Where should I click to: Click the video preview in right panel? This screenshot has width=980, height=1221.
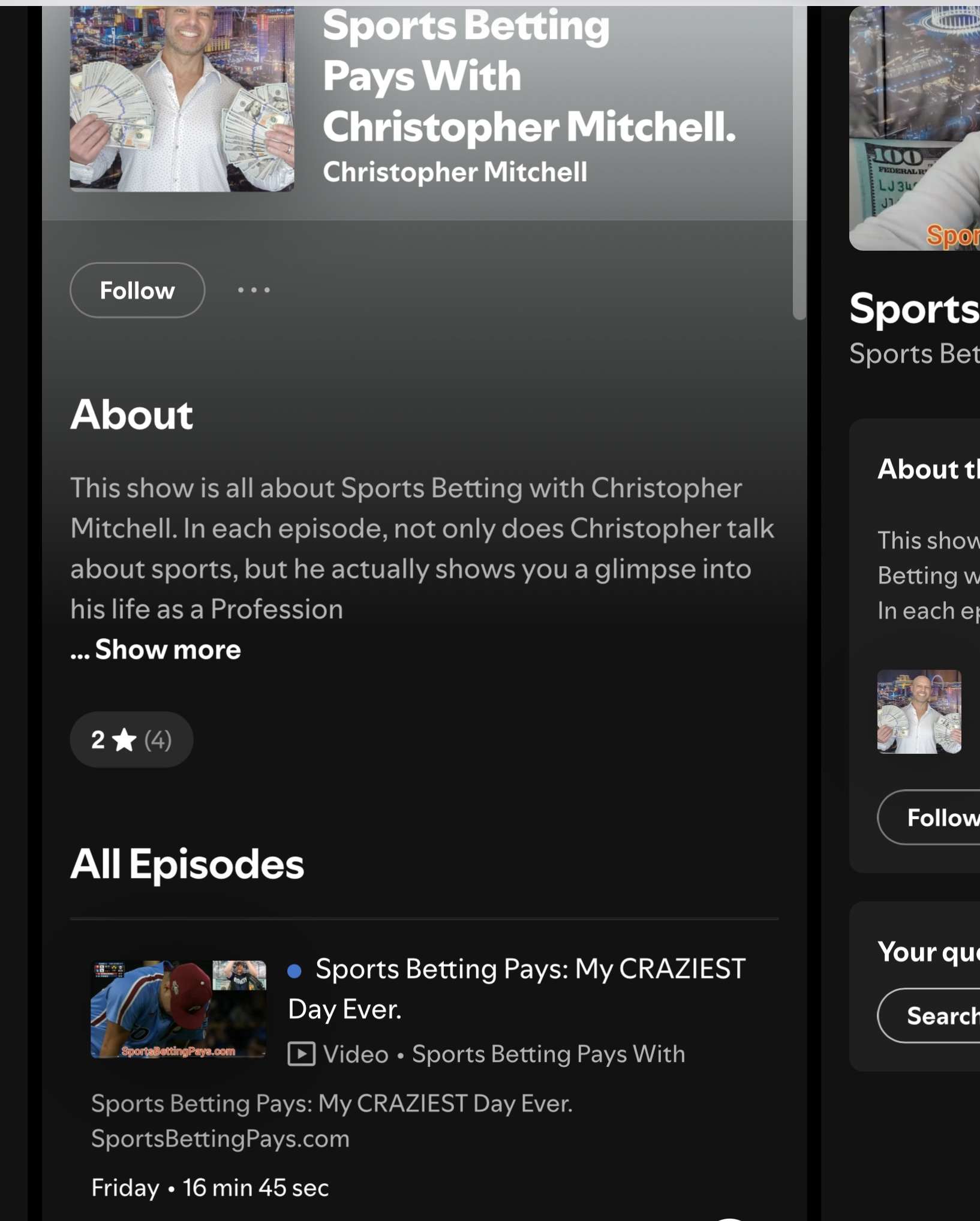tap(915, 129)
